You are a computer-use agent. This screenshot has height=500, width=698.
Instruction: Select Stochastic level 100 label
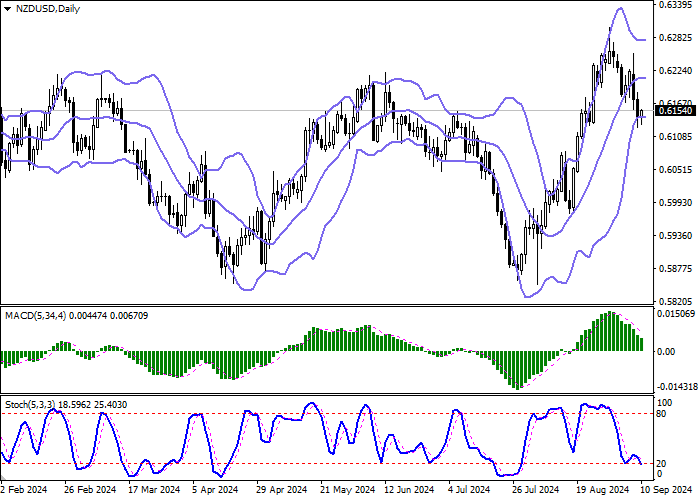(665, 403)
